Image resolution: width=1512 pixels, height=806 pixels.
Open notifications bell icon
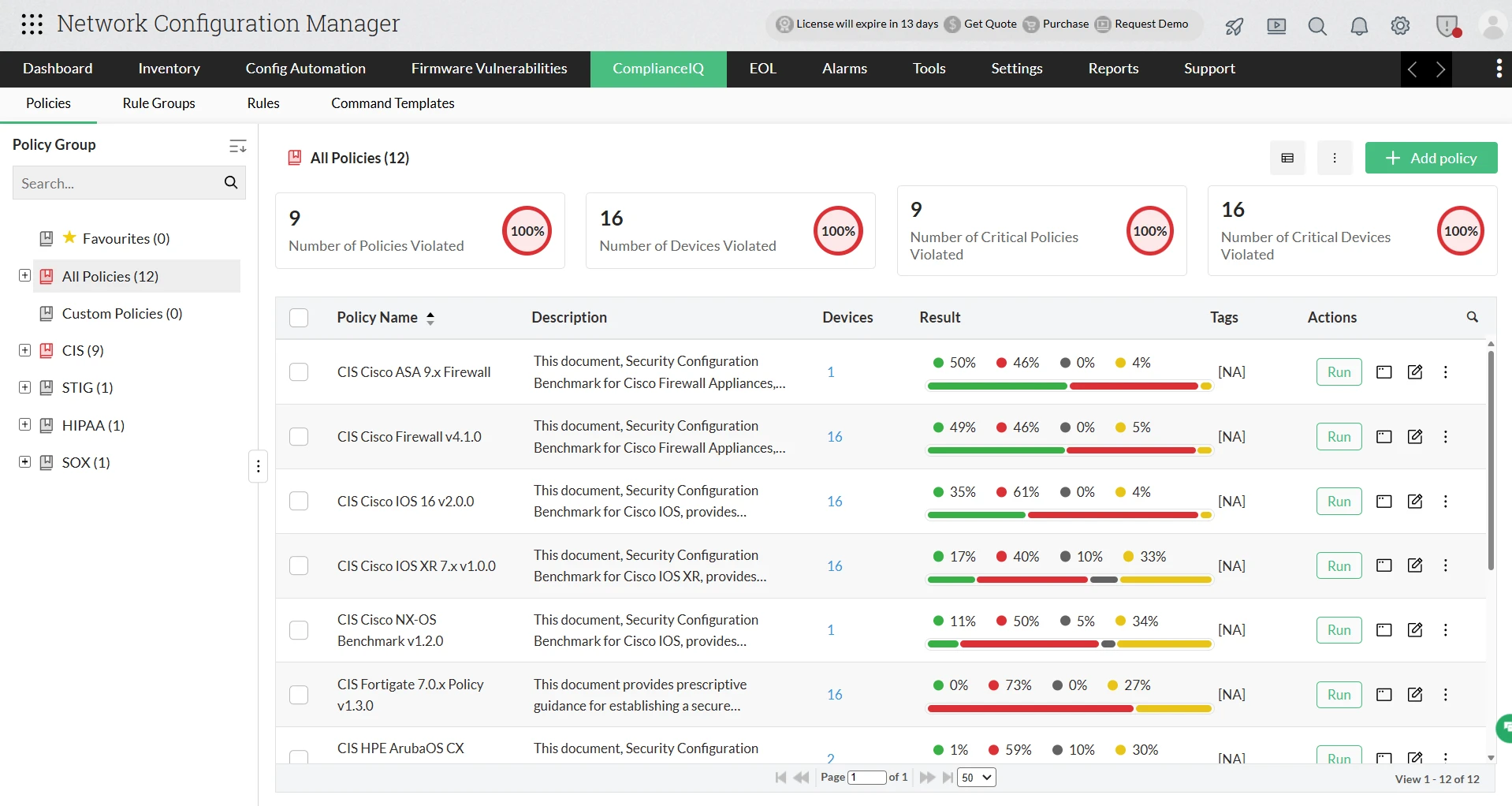pyautogui.click(x=1359, y=26)
